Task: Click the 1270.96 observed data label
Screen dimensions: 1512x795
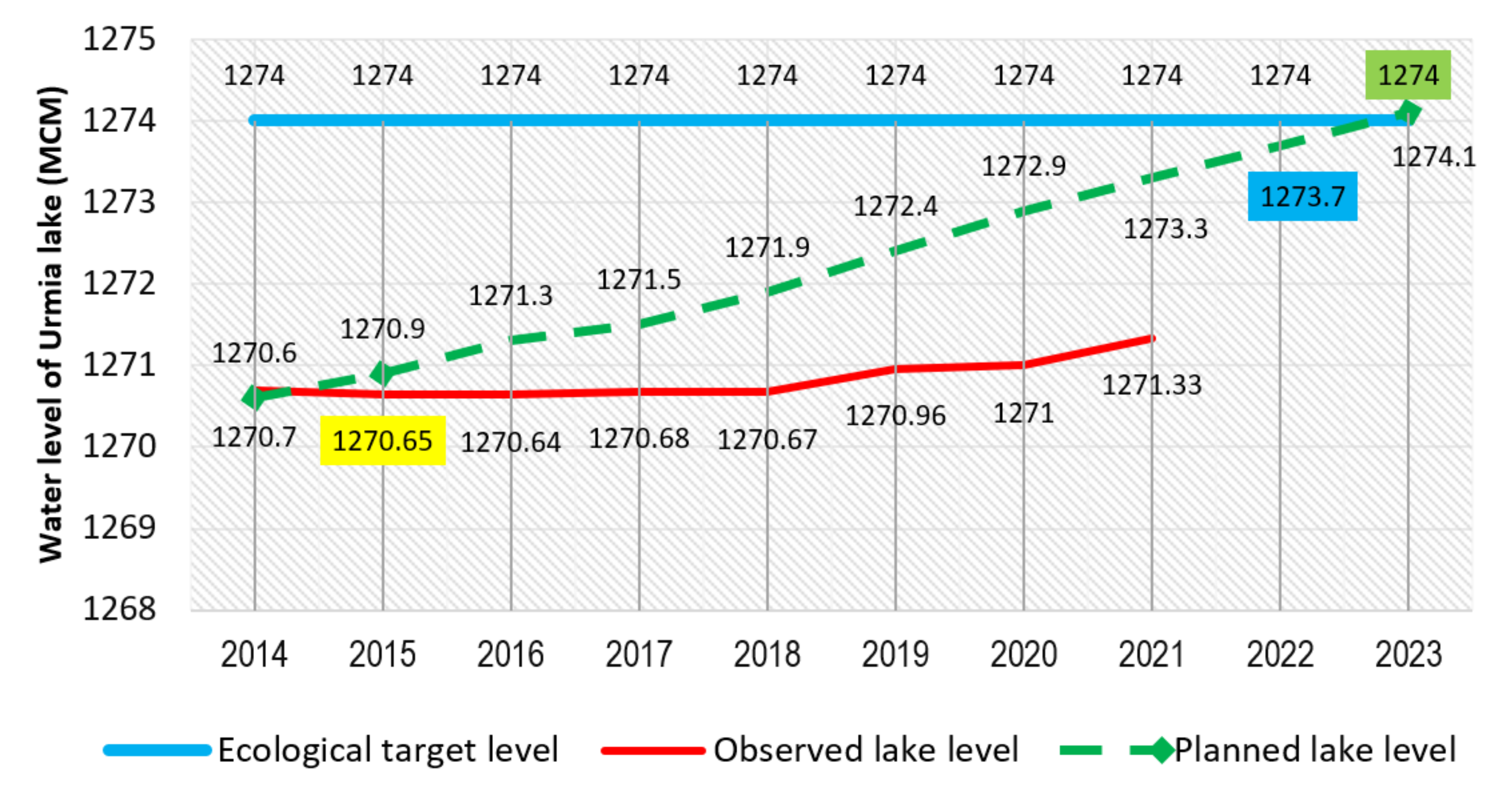Action: pyautogui.click(x=896, y=417)
